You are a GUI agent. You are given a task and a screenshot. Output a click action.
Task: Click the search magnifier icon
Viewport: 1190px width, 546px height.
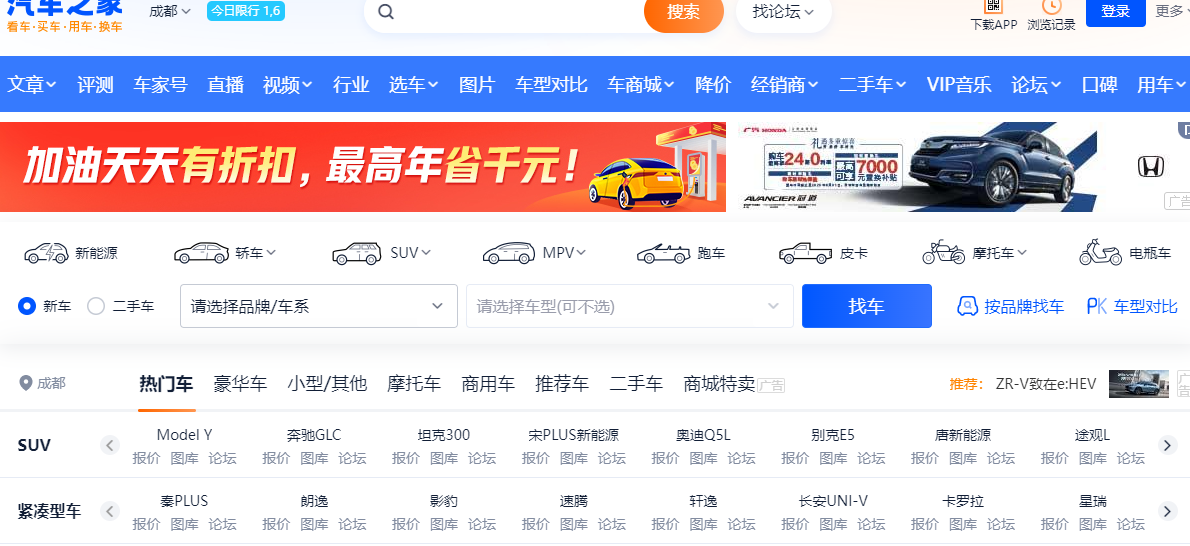[386, 11]
